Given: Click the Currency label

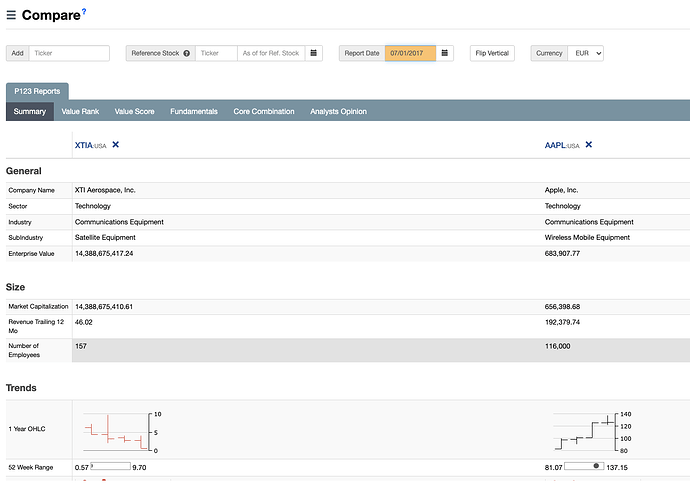Looking at the screenshot, I should pyautogui.click(x=549, y=53).
